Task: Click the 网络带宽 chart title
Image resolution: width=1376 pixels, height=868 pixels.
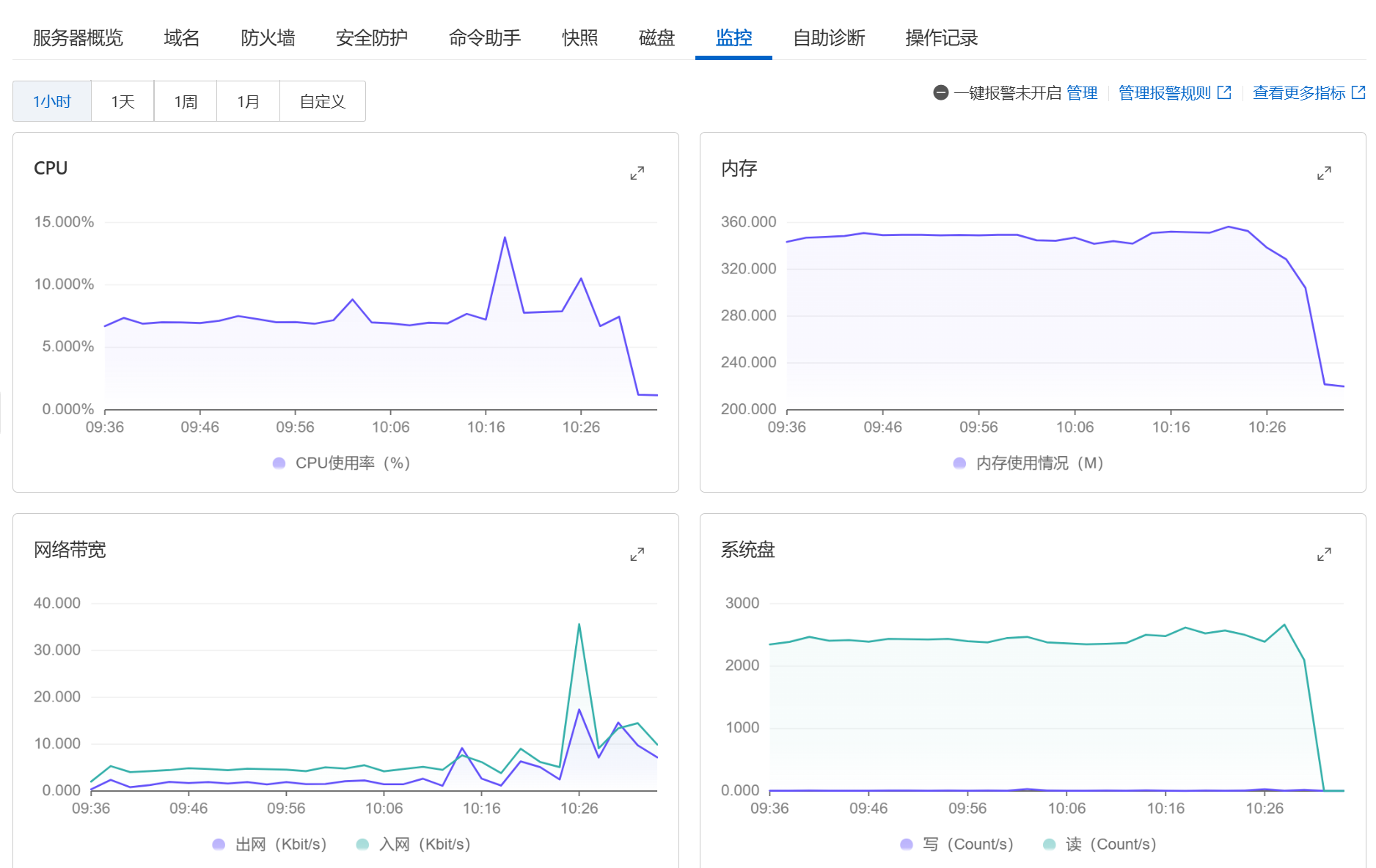Action: pyautogui.click(x=70, y=549)
